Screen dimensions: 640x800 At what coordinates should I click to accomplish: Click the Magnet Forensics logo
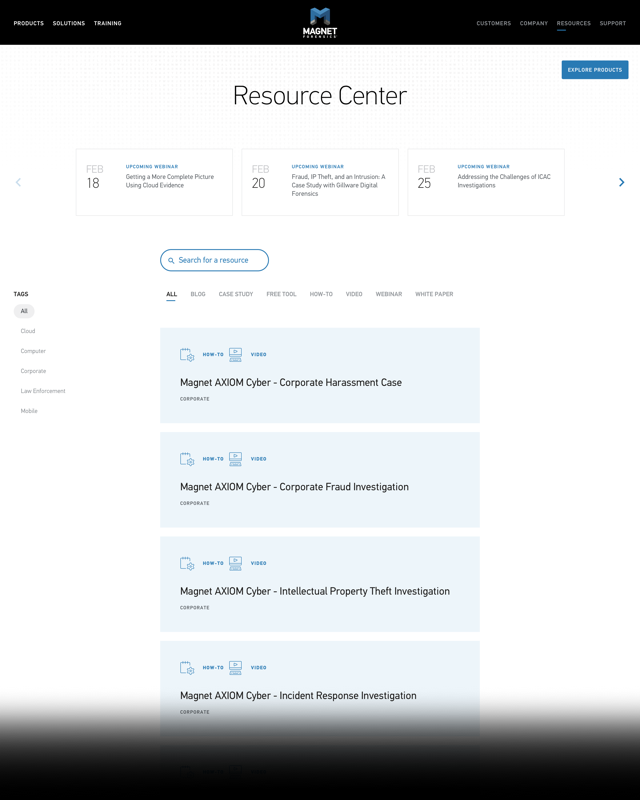(x=320, y=22)
